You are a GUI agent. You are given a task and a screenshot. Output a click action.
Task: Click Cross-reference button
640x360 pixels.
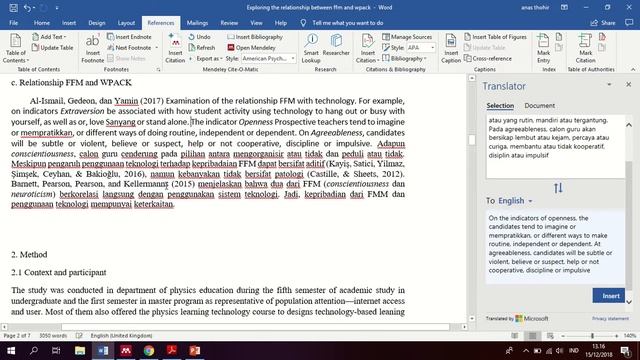(x=488, y=59)
